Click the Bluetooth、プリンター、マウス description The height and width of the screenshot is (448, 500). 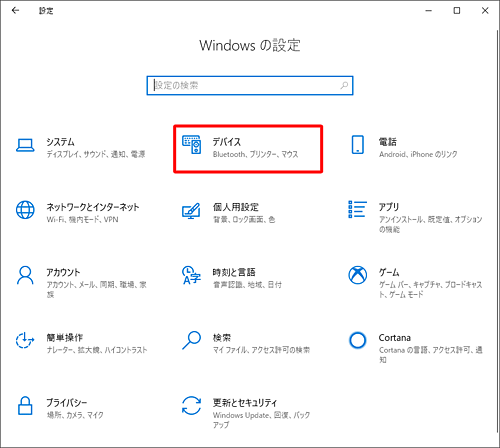[x=256, y=154]
